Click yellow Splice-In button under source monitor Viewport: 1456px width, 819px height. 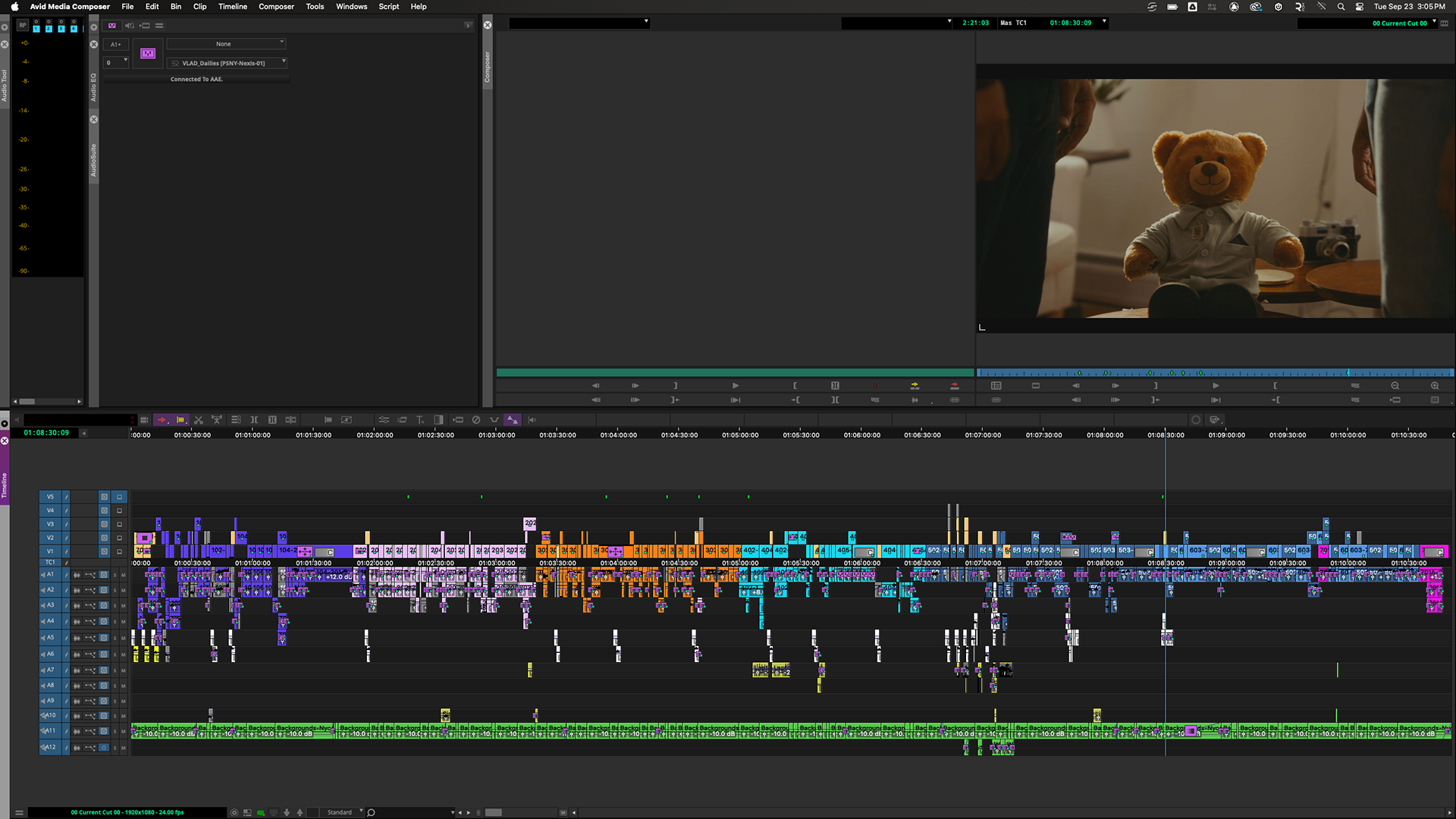[x=915, y=385]
